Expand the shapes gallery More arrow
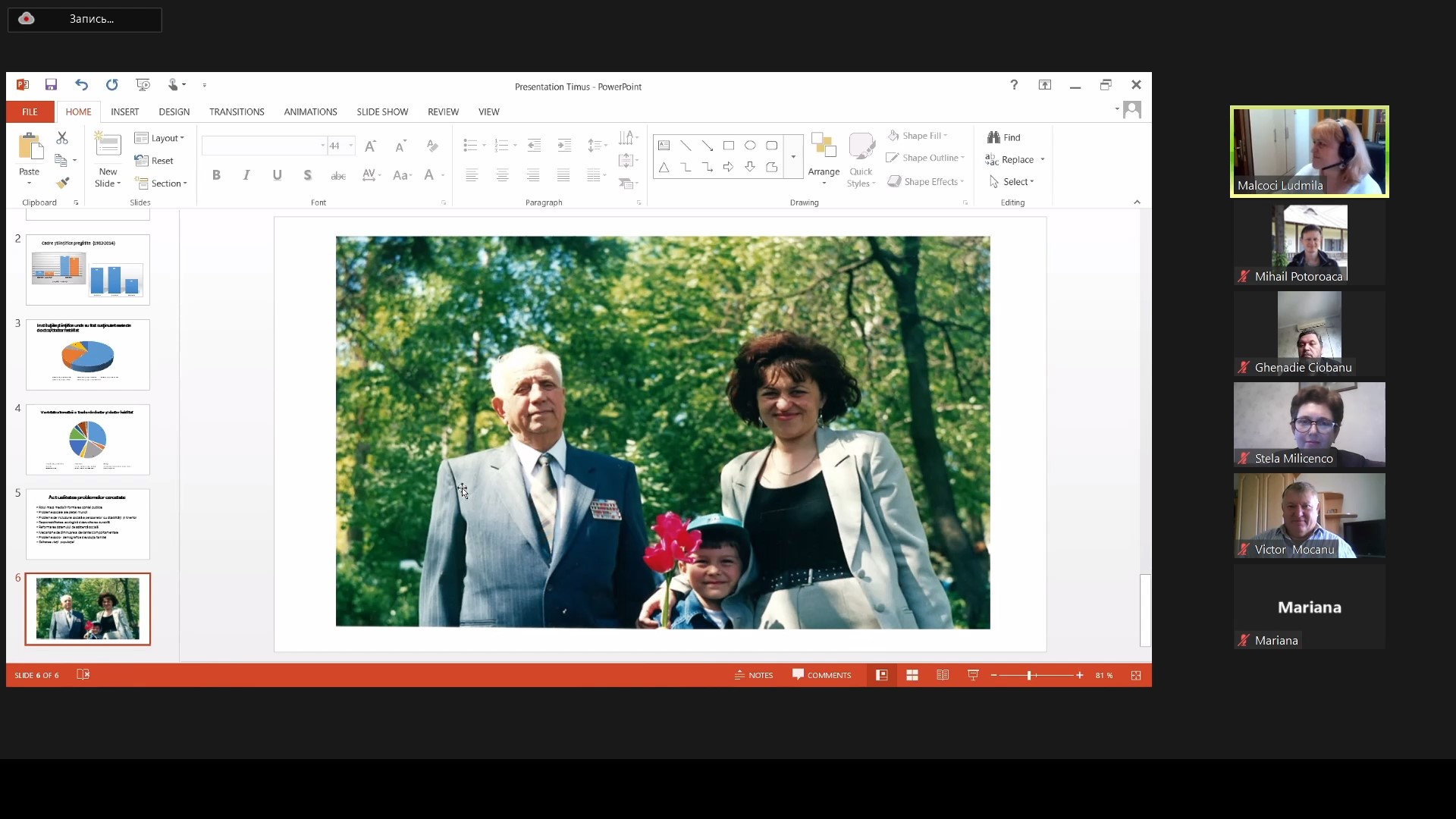 pyautogui.click(x=793, y=156)
